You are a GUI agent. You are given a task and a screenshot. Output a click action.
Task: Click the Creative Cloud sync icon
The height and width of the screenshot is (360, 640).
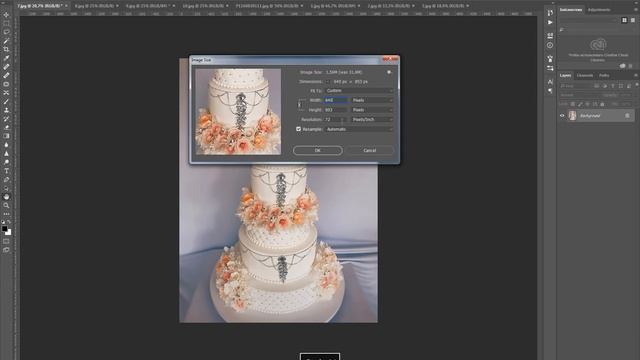622,66
